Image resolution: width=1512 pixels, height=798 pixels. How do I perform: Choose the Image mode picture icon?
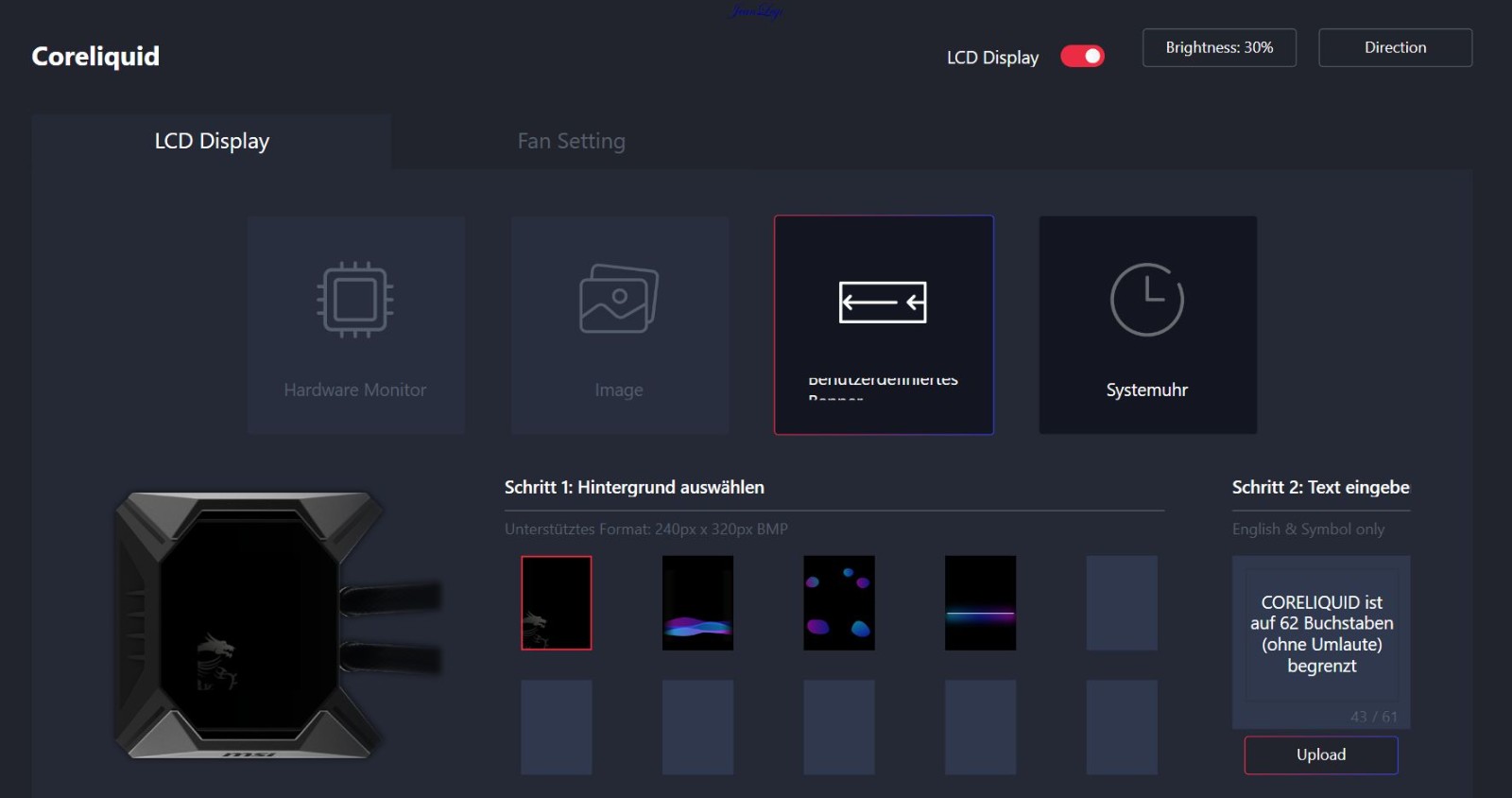[x=619, y=299]
